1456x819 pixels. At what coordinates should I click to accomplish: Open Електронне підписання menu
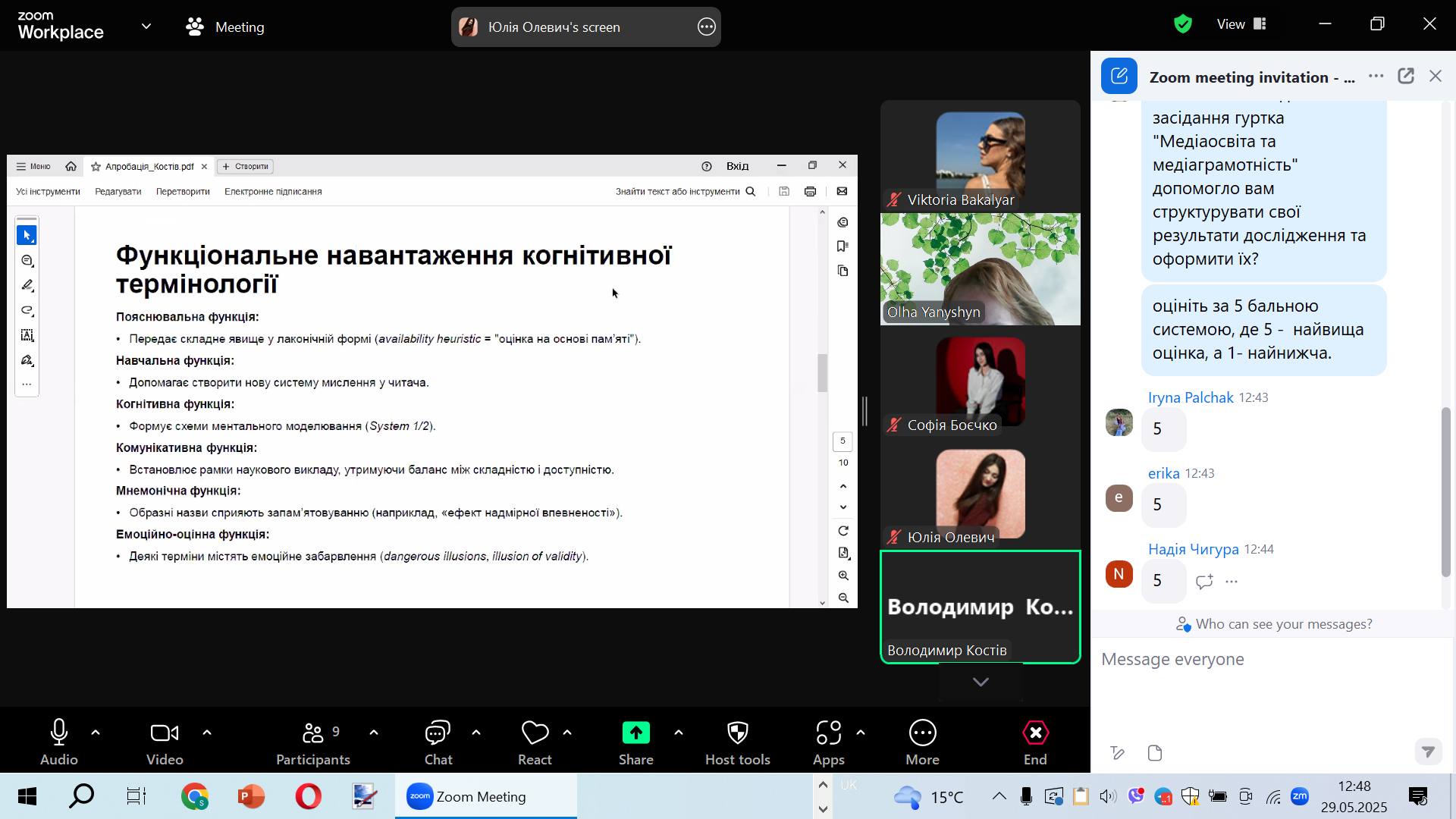click(273, 191)
